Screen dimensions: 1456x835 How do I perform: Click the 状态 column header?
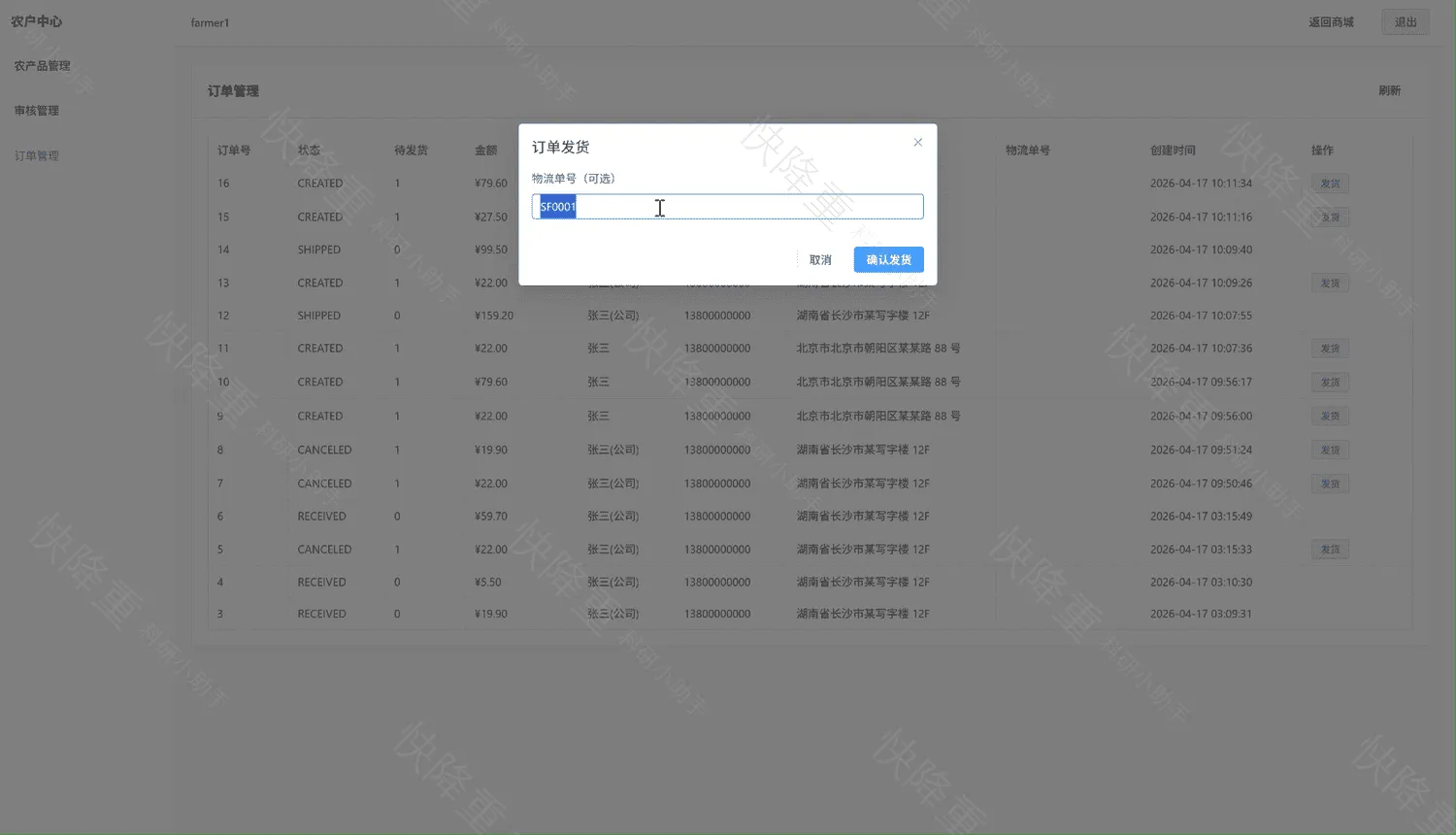pyautogui.click(x=309, y=150)
